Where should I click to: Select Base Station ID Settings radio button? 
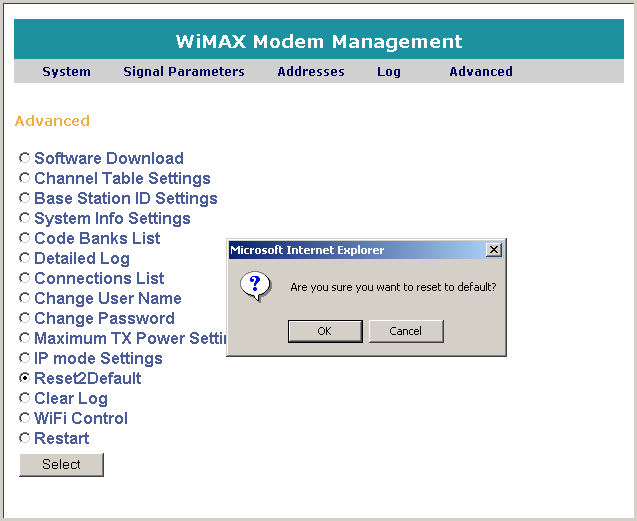[x=25, y=198]
